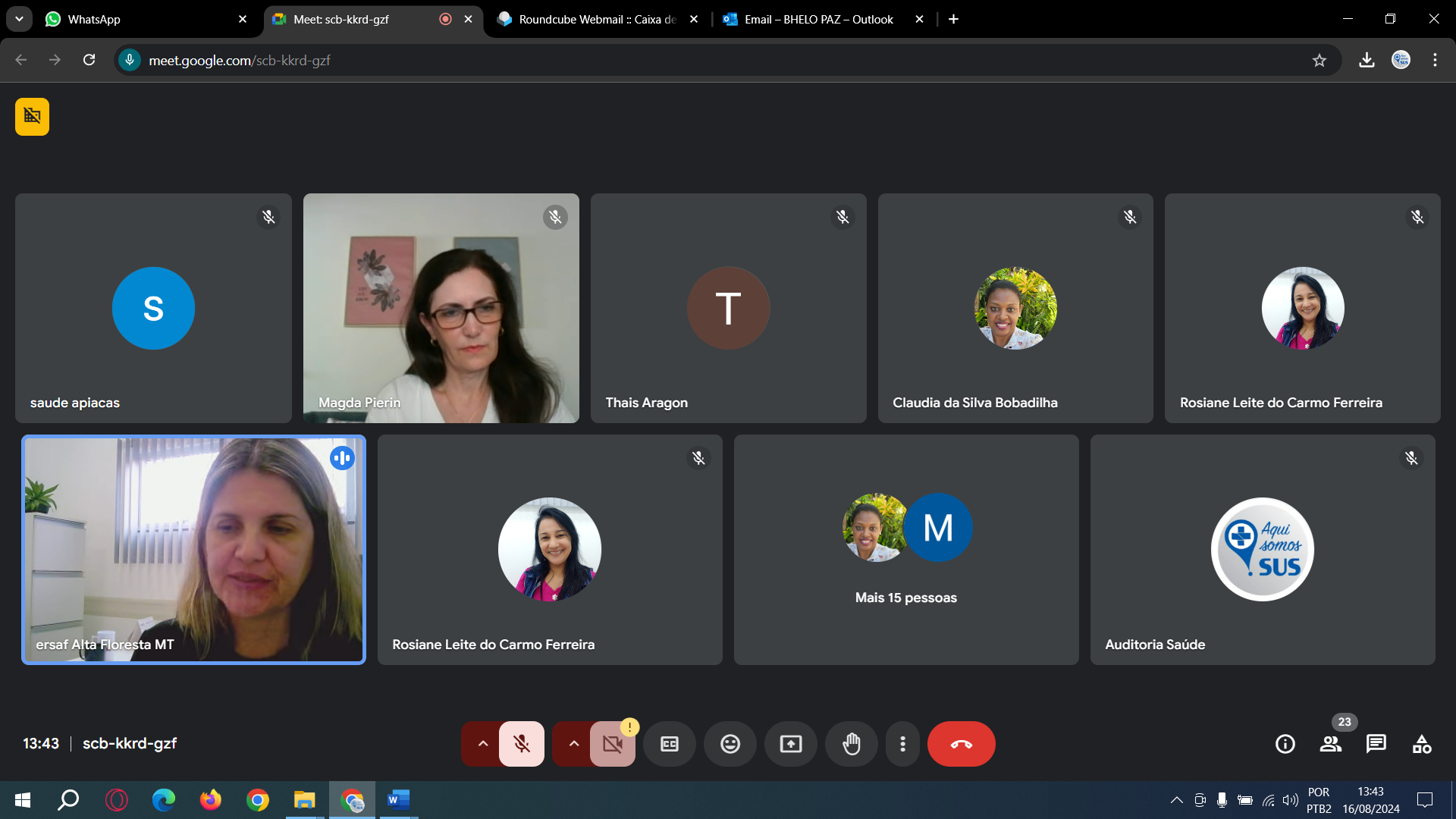The image size is (1456, 819).
Task: Select Claudia da Silva Bobadilha tile
Action: coord(1015,308)
